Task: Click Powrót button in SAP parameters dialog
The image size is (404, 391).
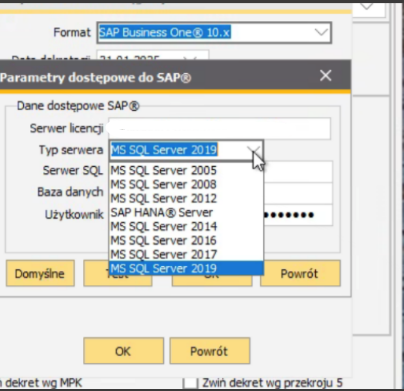Action: coord(300,273)
